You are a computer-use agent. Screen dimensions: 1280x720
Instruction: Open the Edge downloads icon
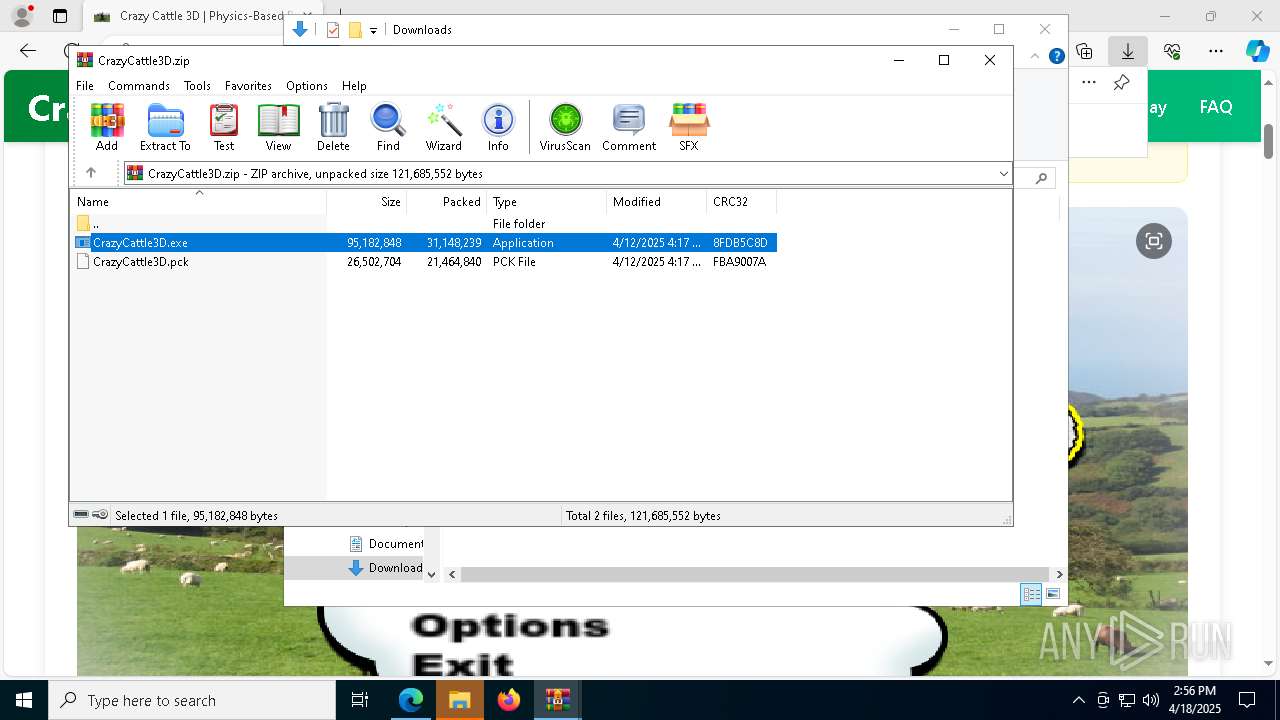[1128, 51]
